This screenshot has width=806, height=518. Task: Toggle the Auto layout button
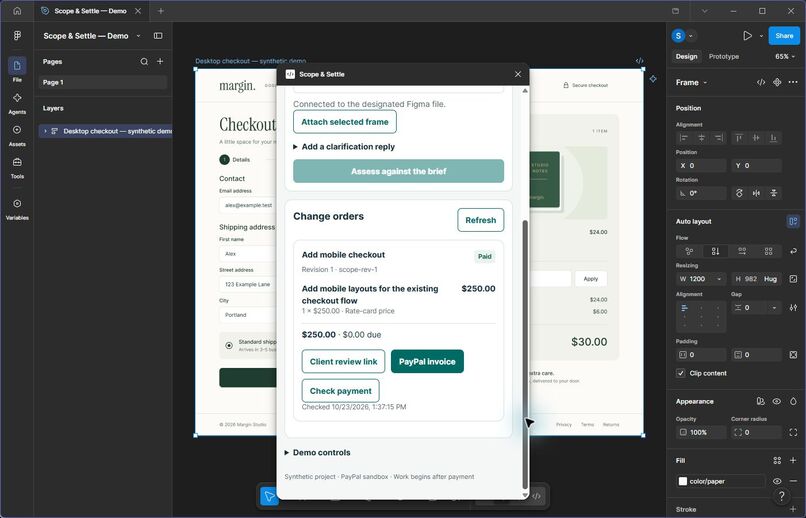(x=793, y=221)
